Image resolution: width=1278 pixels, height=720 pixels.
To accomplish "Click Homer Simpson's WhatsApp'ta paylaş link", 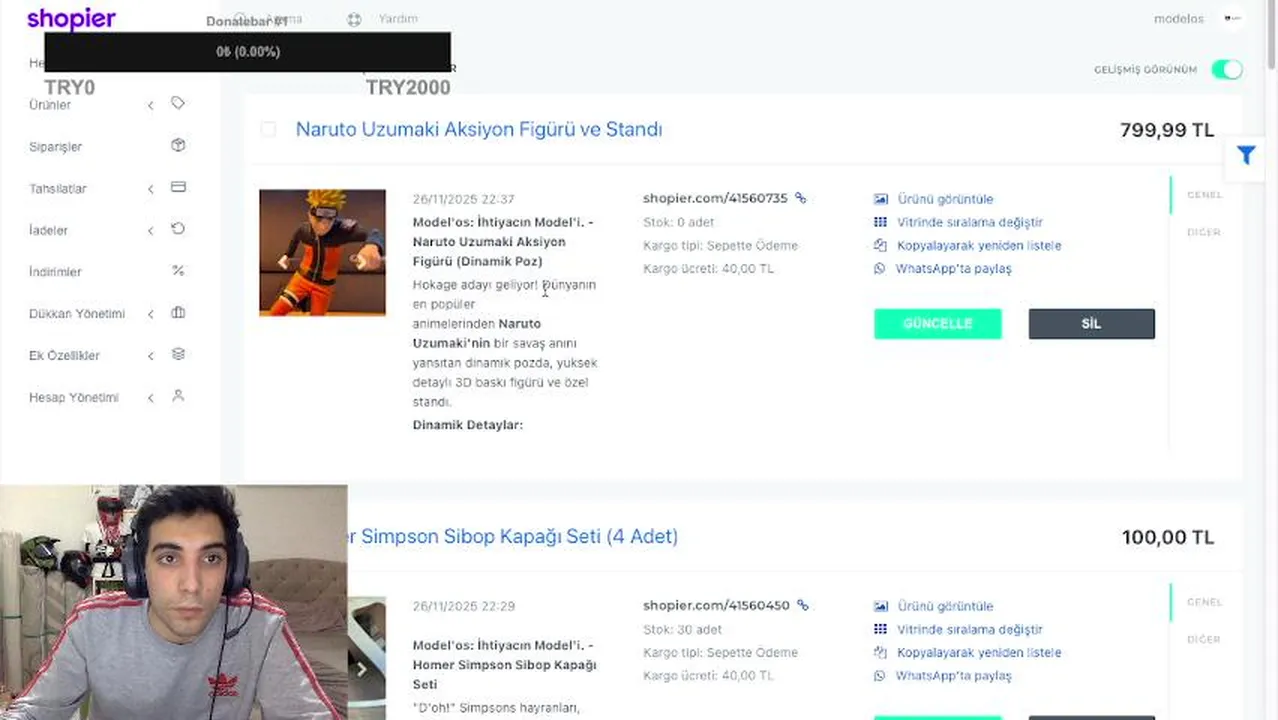I will click(x=953, y=675).
